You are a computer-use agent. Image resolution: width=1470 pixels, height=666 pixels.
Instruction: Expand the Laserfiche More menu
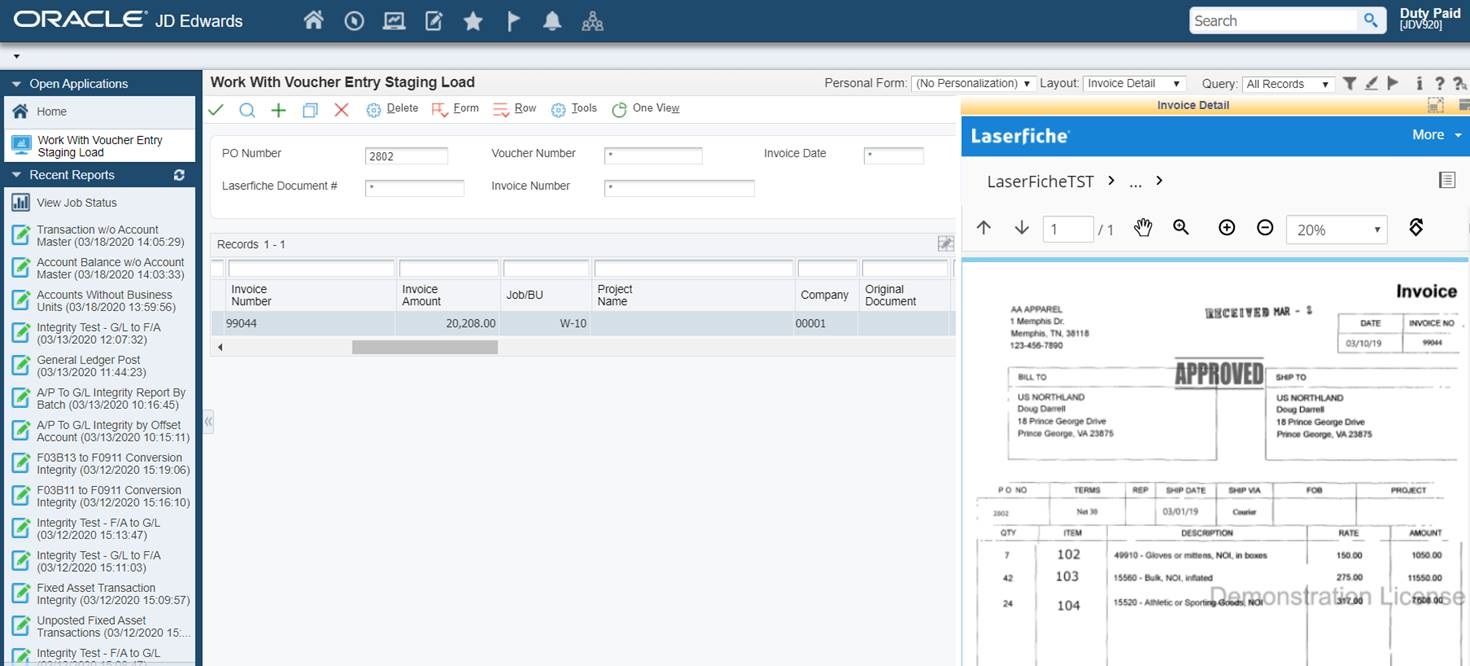pyautogui.click(x=1436, y=135)
